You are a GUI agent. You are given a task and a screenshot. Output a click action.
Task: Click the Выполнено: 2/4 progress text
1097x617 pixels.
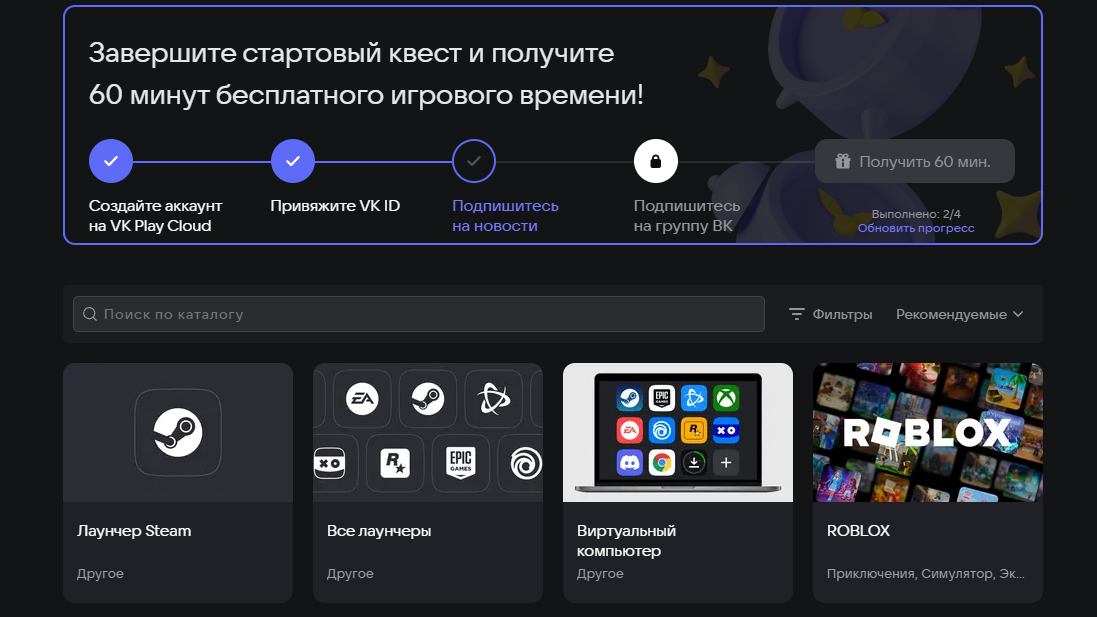(x=916, y=214)
